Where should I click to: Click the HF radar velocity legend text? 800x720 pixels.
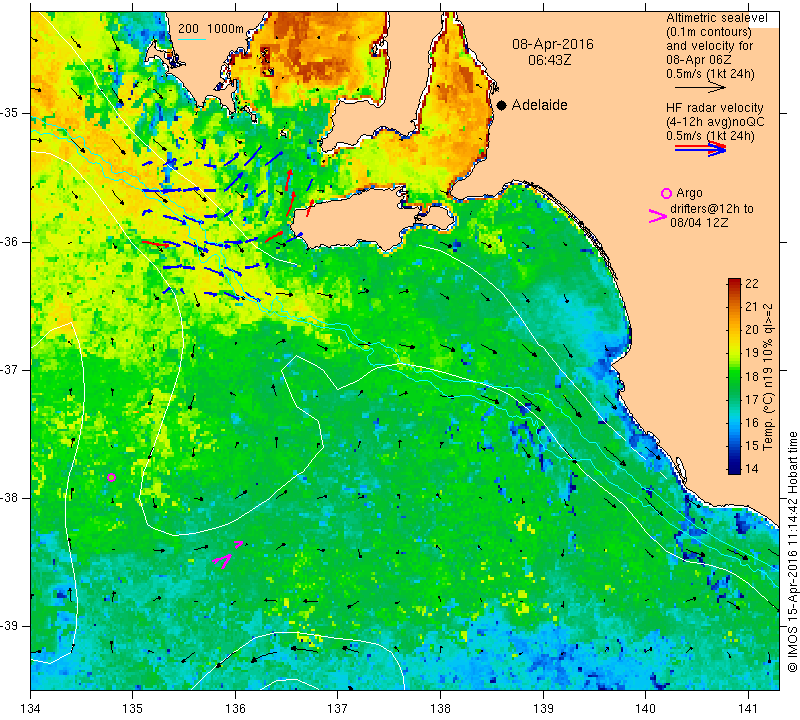[x=714, y=108]
